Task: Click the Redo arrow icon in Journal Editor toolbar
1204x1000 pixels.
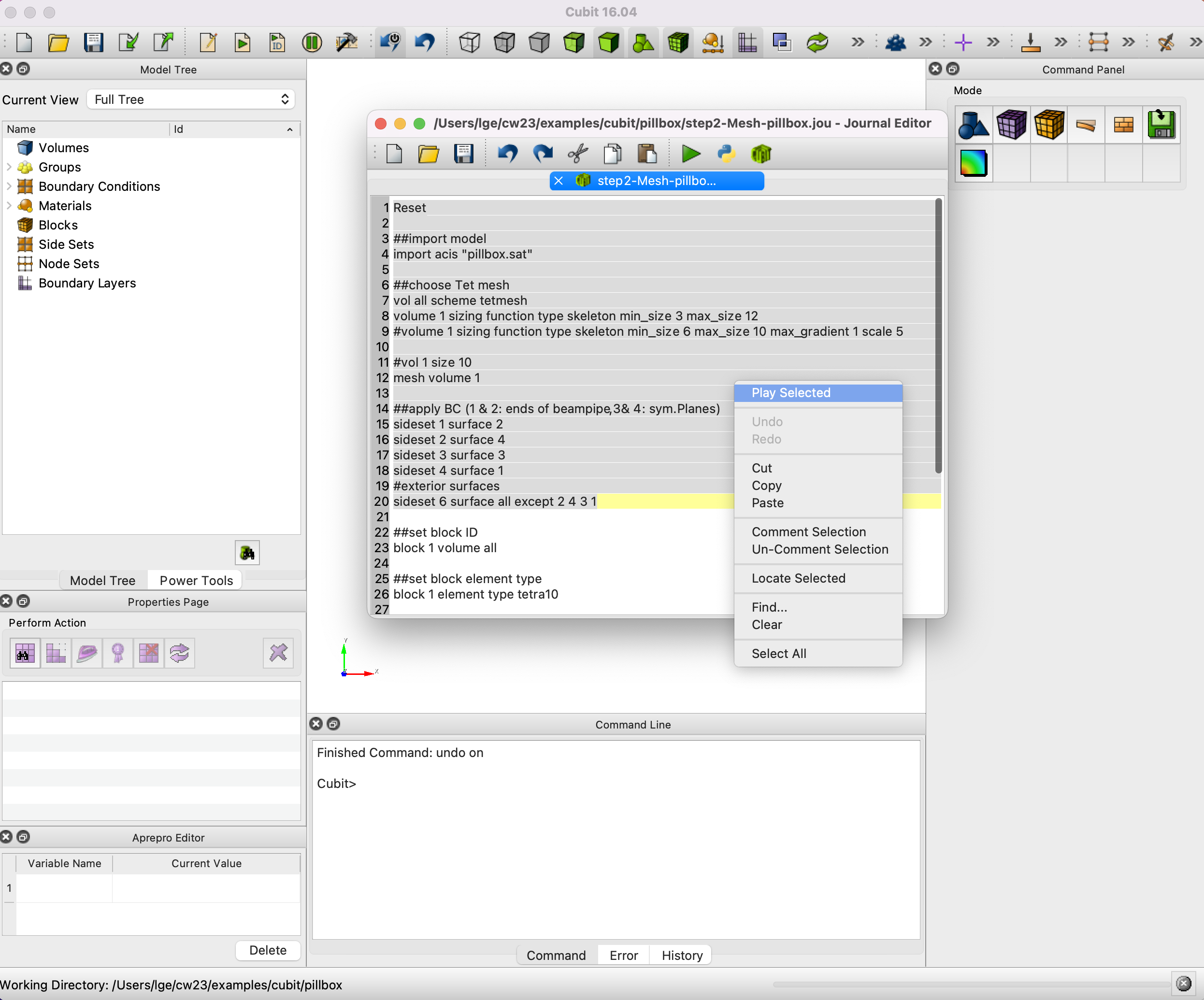Action: [x=543, y=154]
